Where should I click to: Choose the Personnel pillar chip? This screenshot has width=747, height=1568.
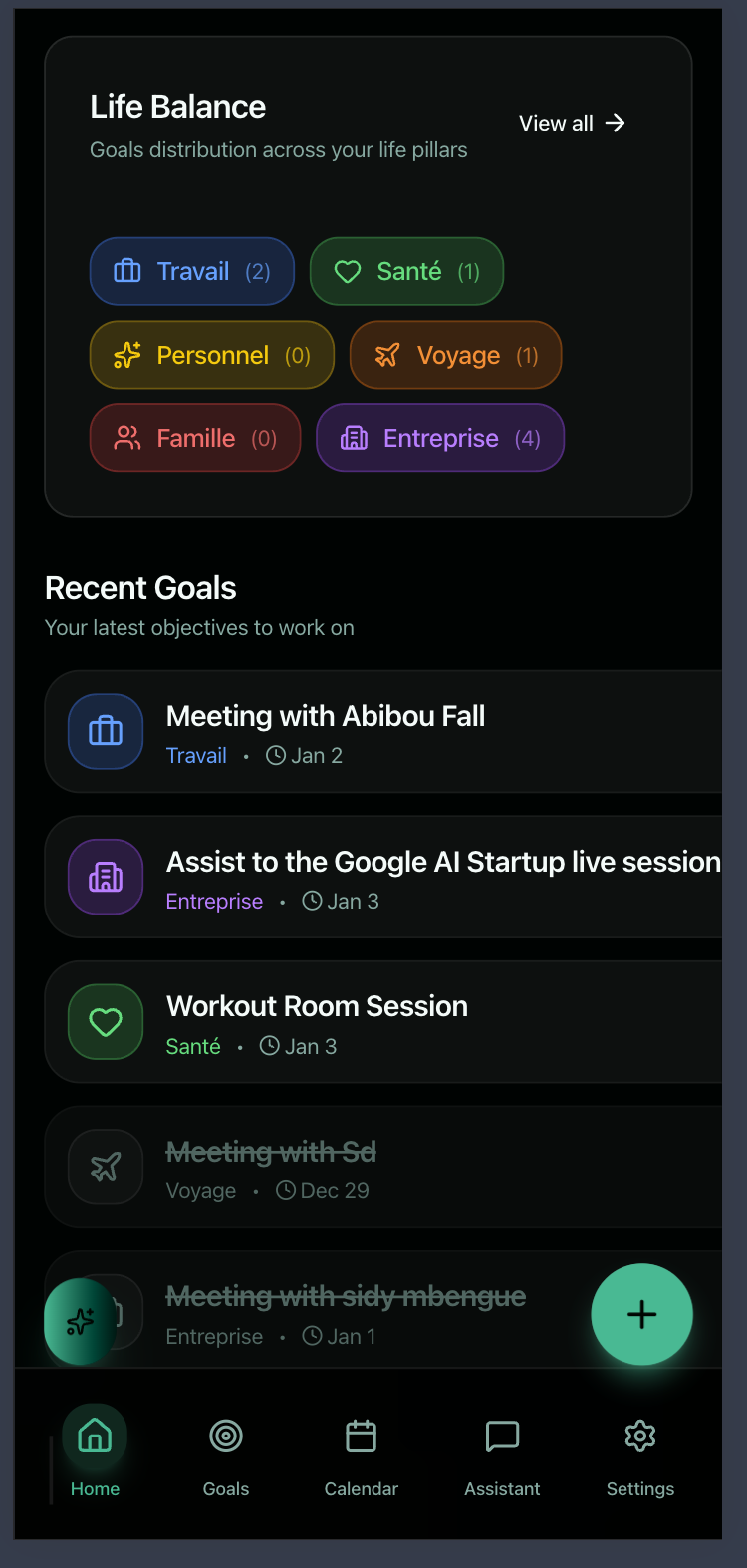coord(211,355)
